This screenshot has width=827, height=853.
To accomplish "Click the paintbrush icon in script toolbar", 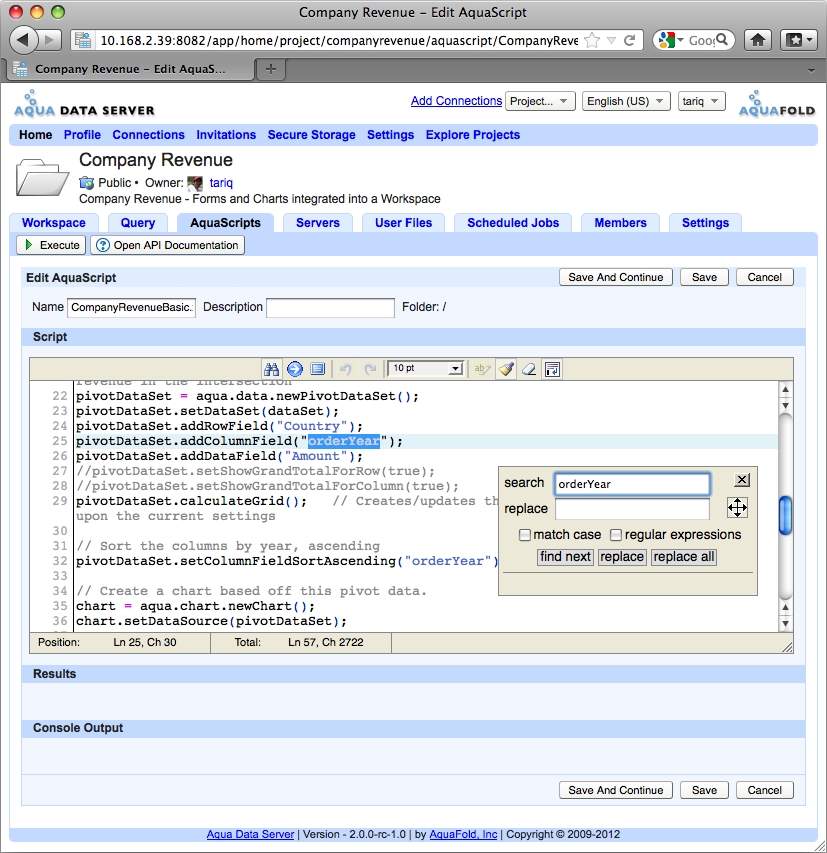I will (506, 369).
